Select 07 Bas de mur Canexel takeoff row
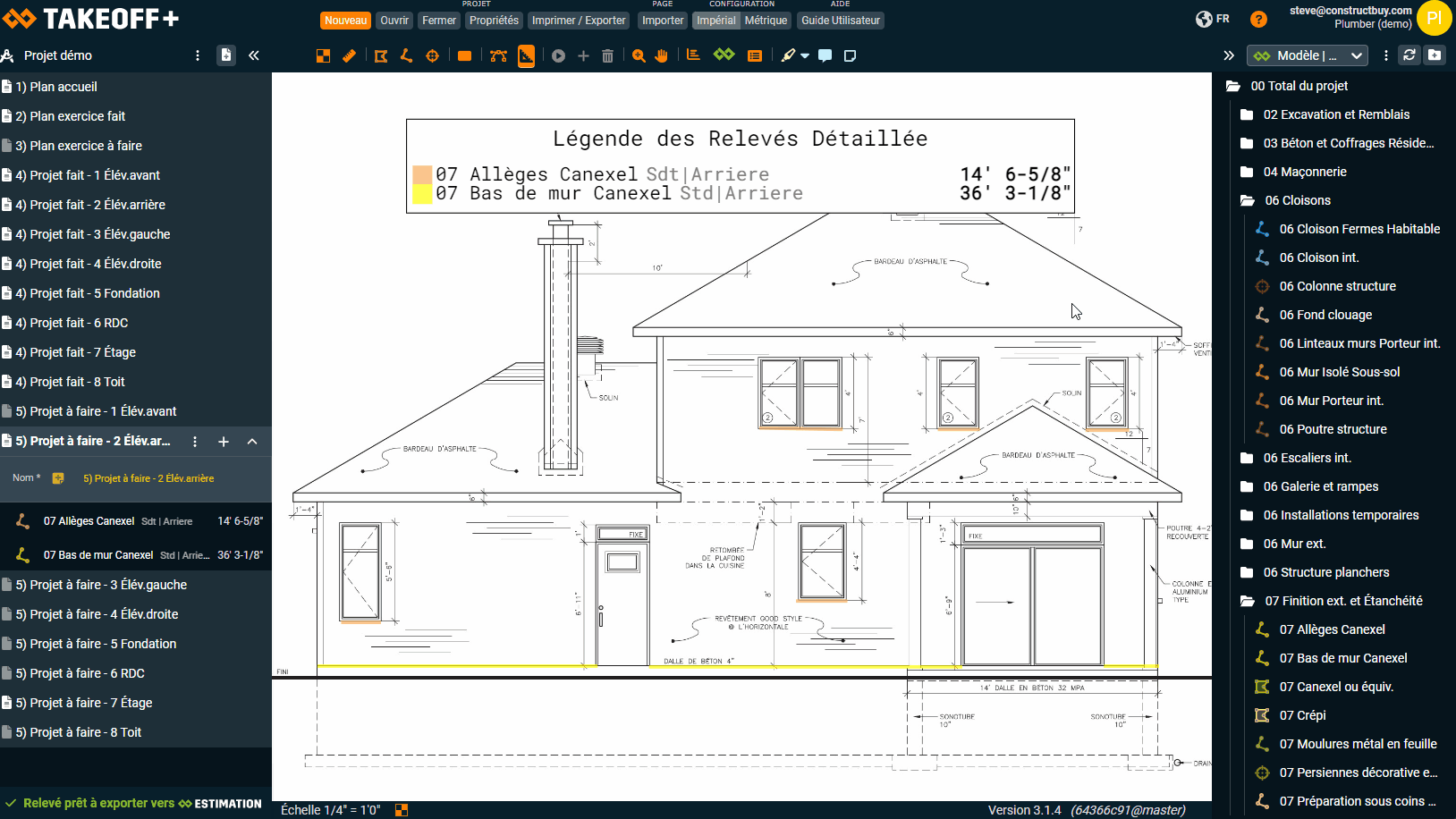The width and height of the screenshot is (1456, 819). [136, 555]
